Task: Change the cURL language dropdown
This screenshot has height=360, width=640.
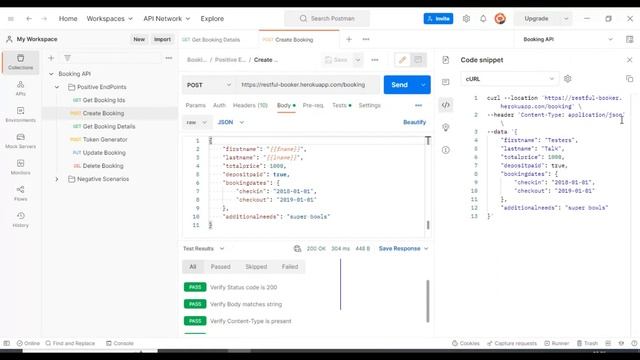Action: tap(509, 79)
